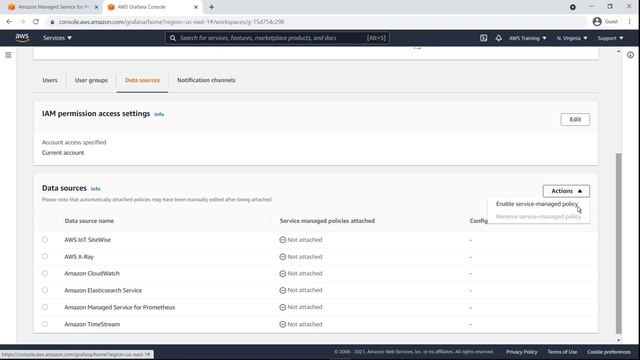Select the Amazon CloudWatch radio button
Viewport: 640px width, 360px height.
45,273
